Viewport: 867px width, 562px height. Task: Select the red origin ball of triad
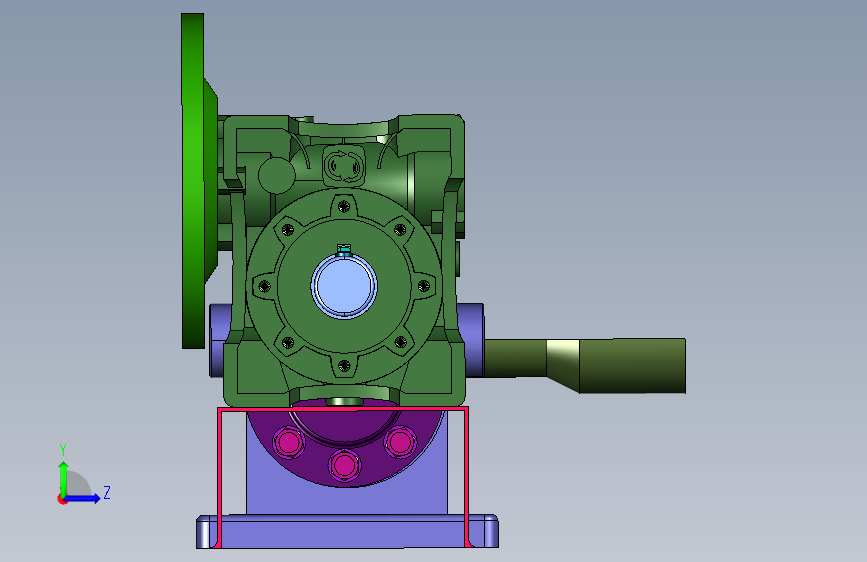tap(62, 499)
